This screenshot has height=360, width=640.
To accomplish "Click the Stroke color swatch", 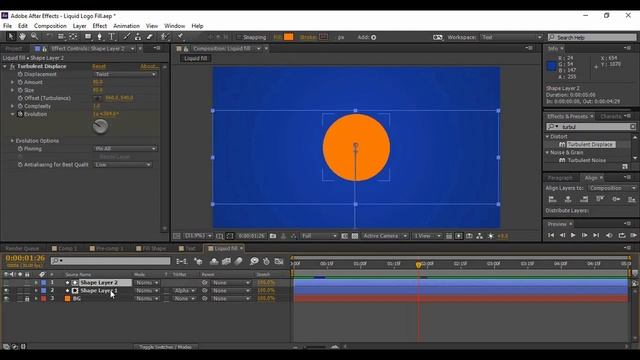I will point(323,37).
